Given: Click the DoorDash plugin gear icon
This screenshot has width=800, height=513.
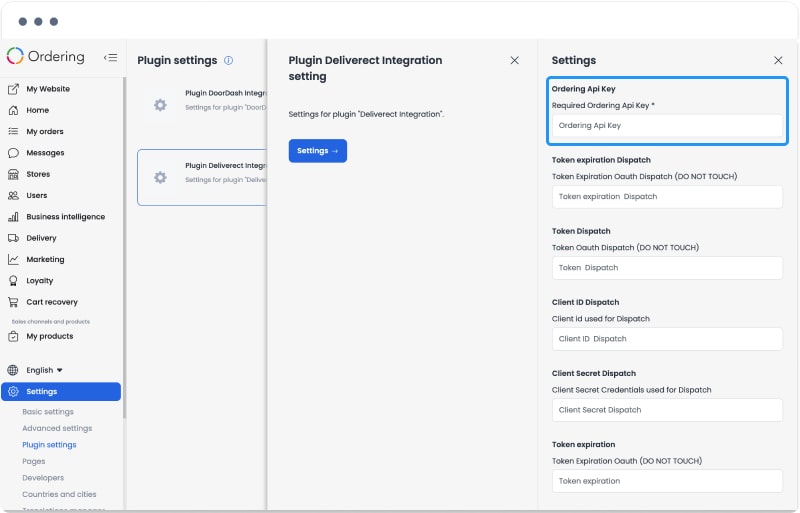Looking at the screenshot, I should tap(160, 105).
